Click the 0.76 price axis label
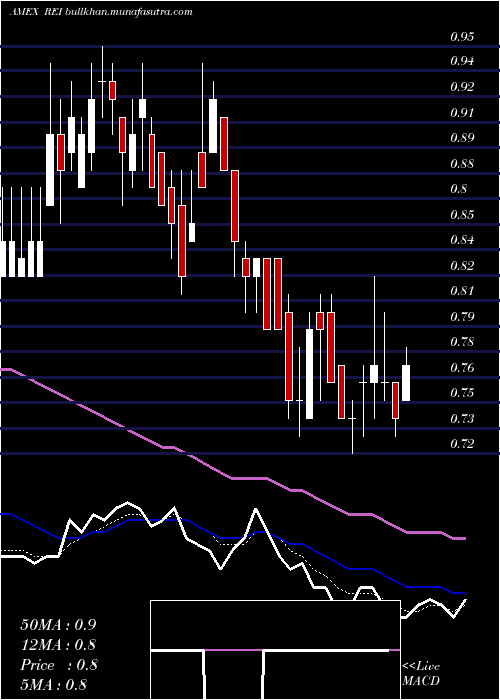 [462, 368]
